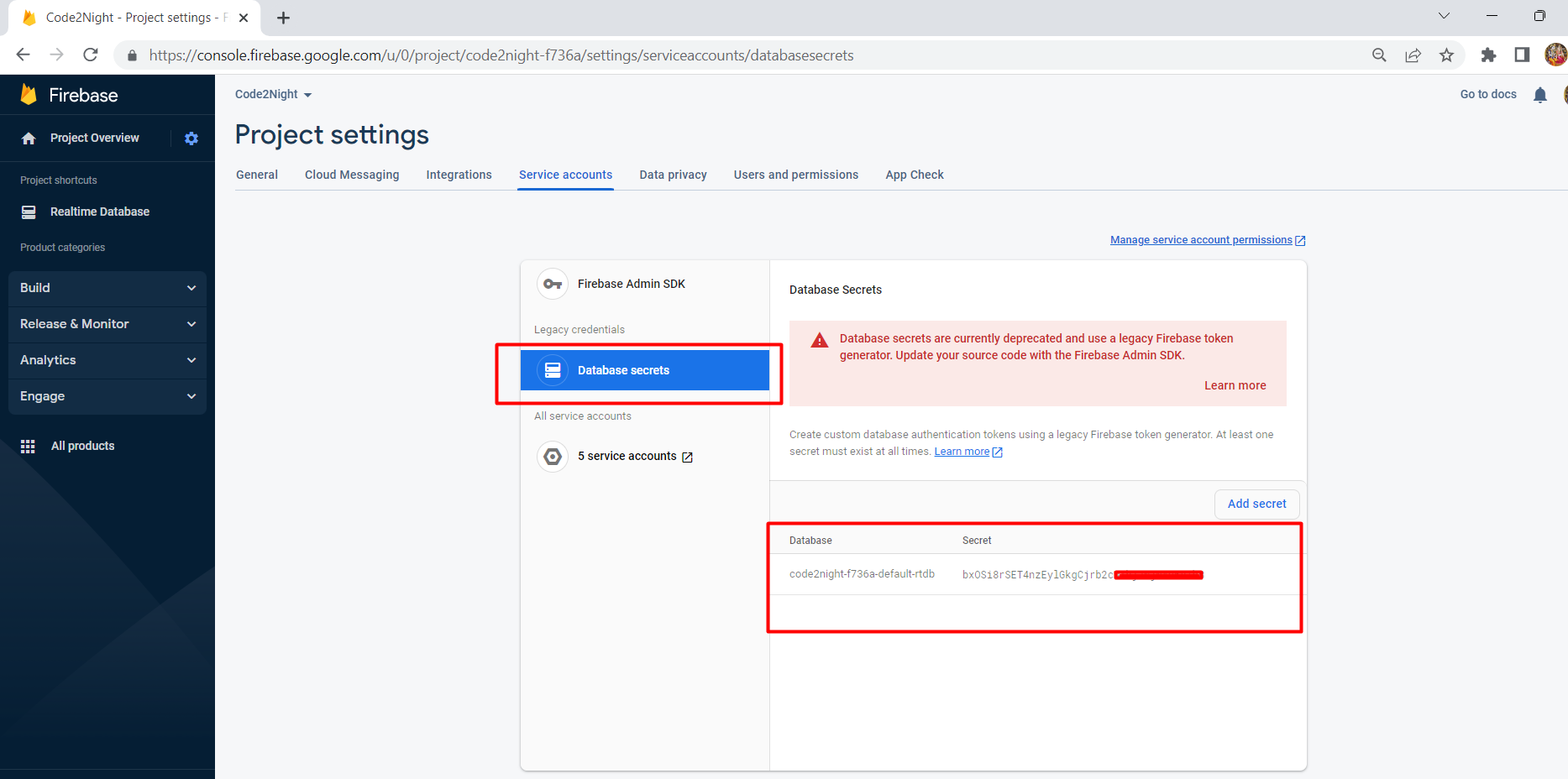Click the lock icon in address bar
Image resolution: width=1568 pixels, height=779 pixels.
132,55
